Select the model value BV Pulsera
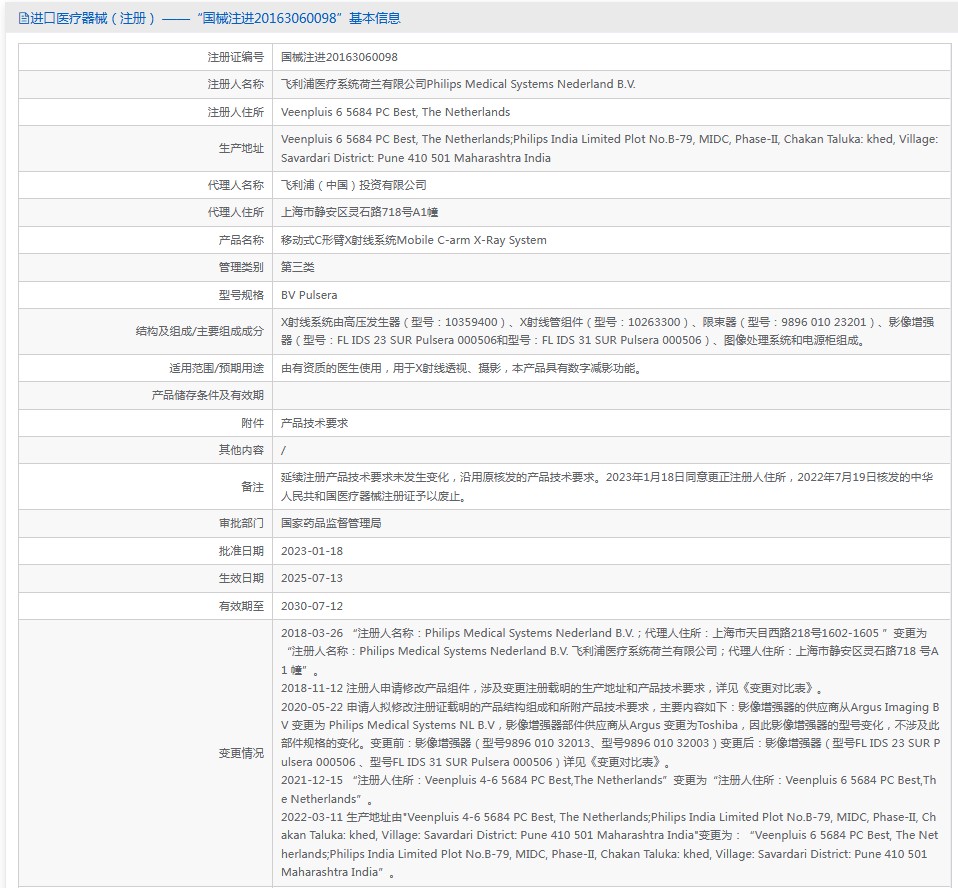958x888 pixels. (309, 295)
